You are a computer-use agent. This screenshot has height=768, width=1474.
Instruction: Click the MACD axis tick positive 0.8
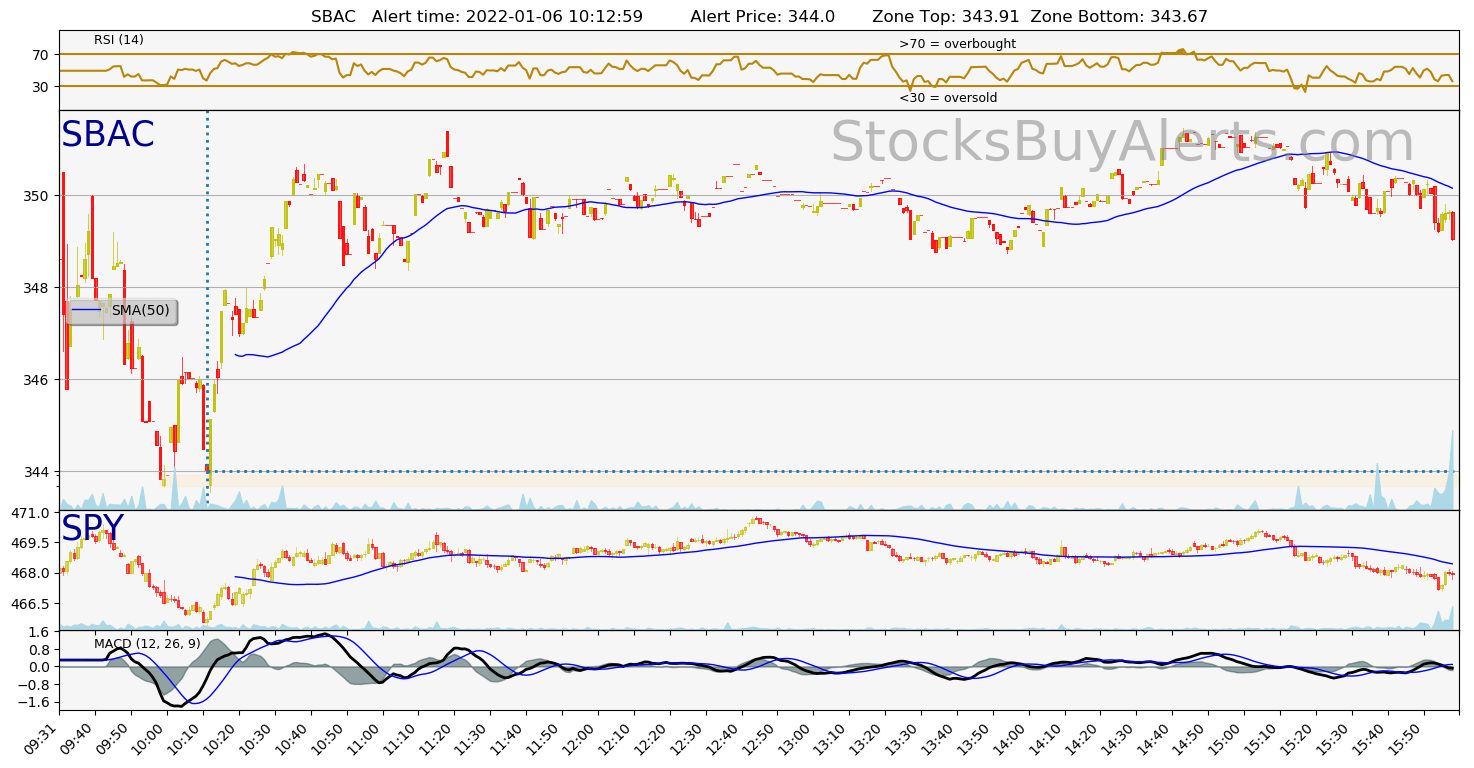point(40,650)
